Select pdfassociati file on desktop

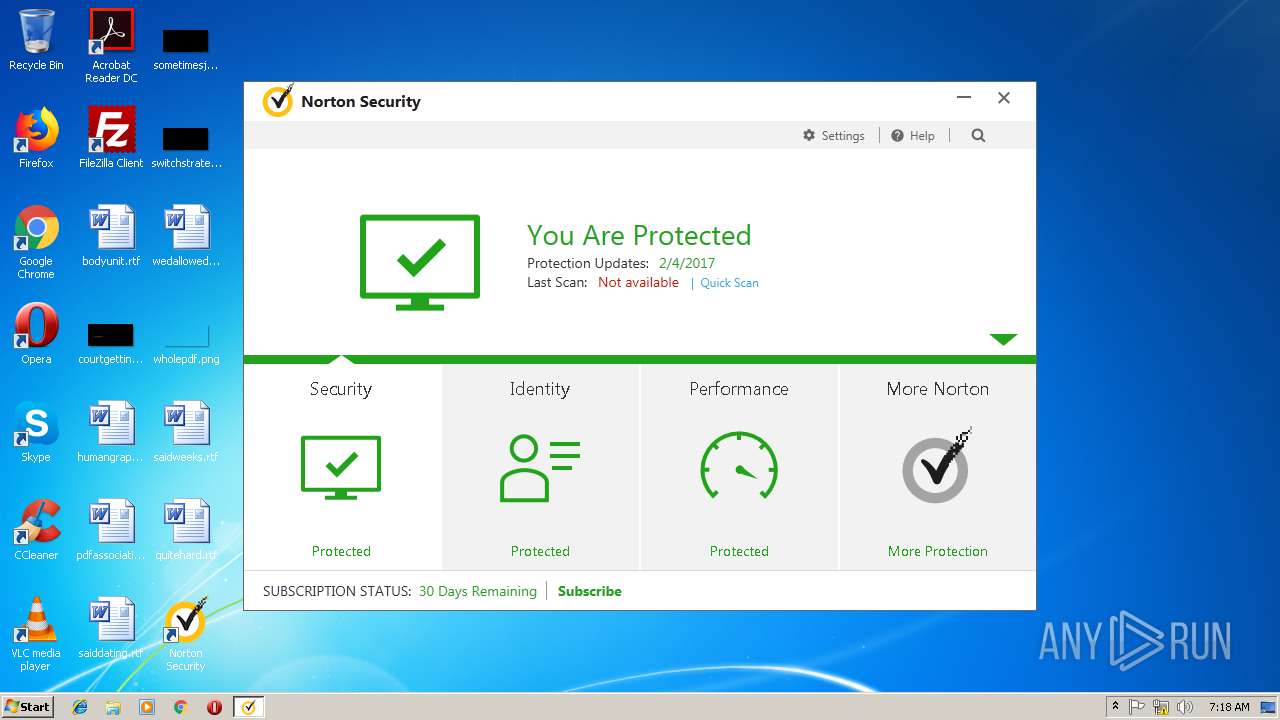(111, 530)
